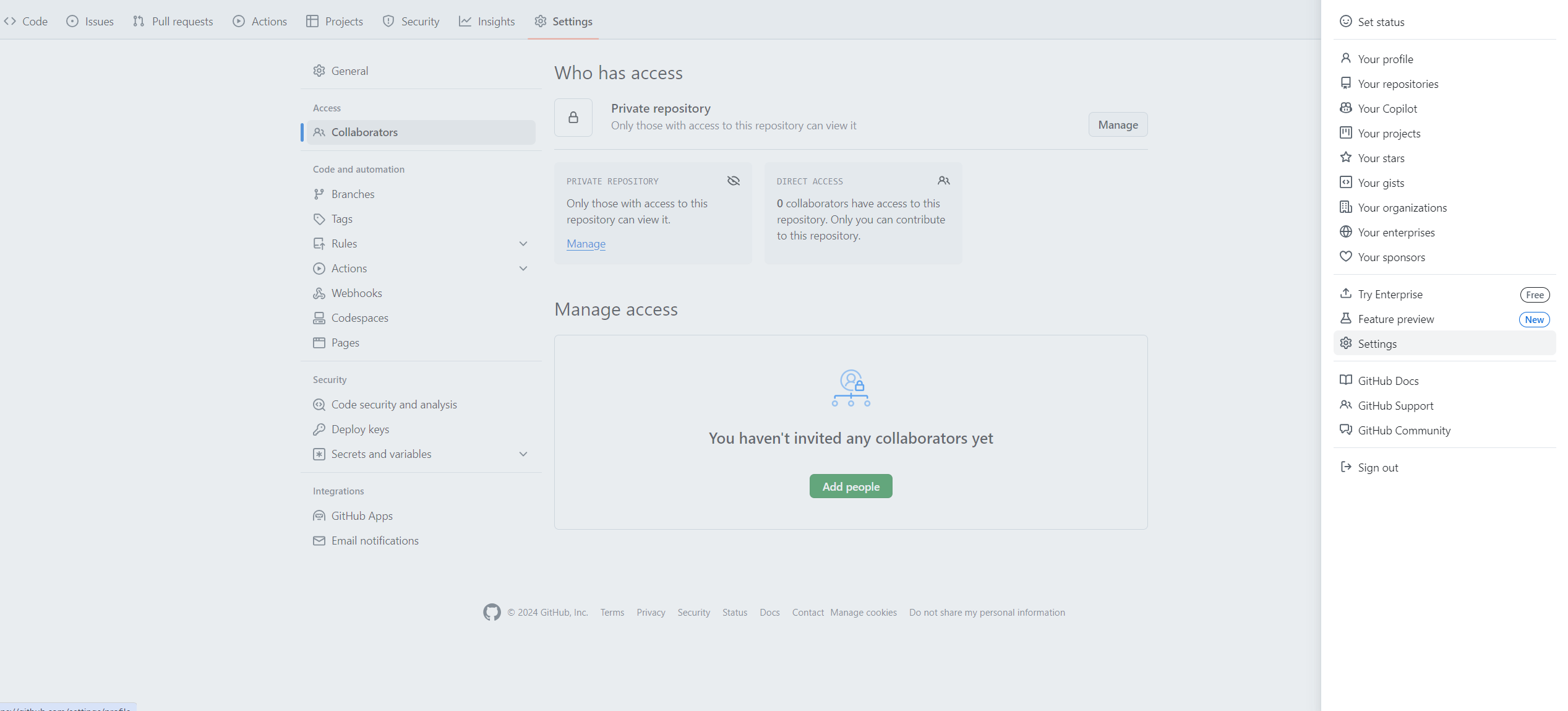Open the Set status emoji option
Image resolution: width=1568 pixels, height=711 pixels.
[x=1346, y=21]
